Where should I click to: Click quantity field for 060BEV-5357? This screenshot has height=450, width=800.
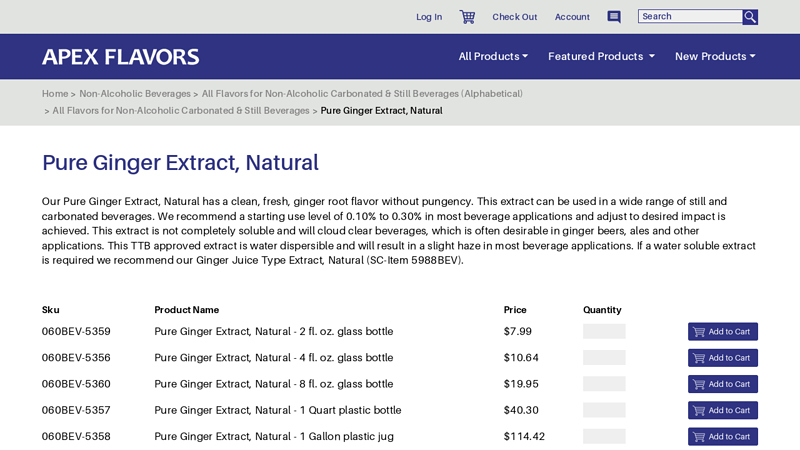604,410
